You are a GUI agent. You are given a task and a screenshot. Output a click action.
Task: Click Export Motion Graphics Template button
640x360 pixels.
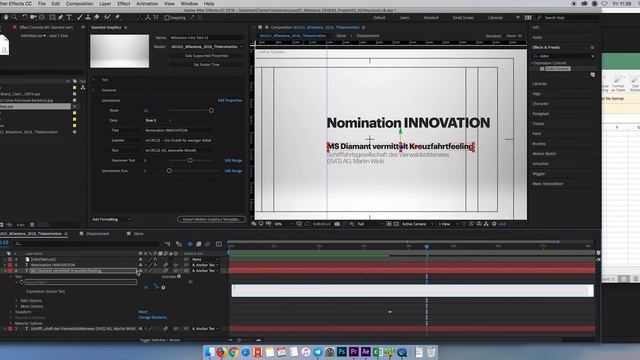[211, 219]
